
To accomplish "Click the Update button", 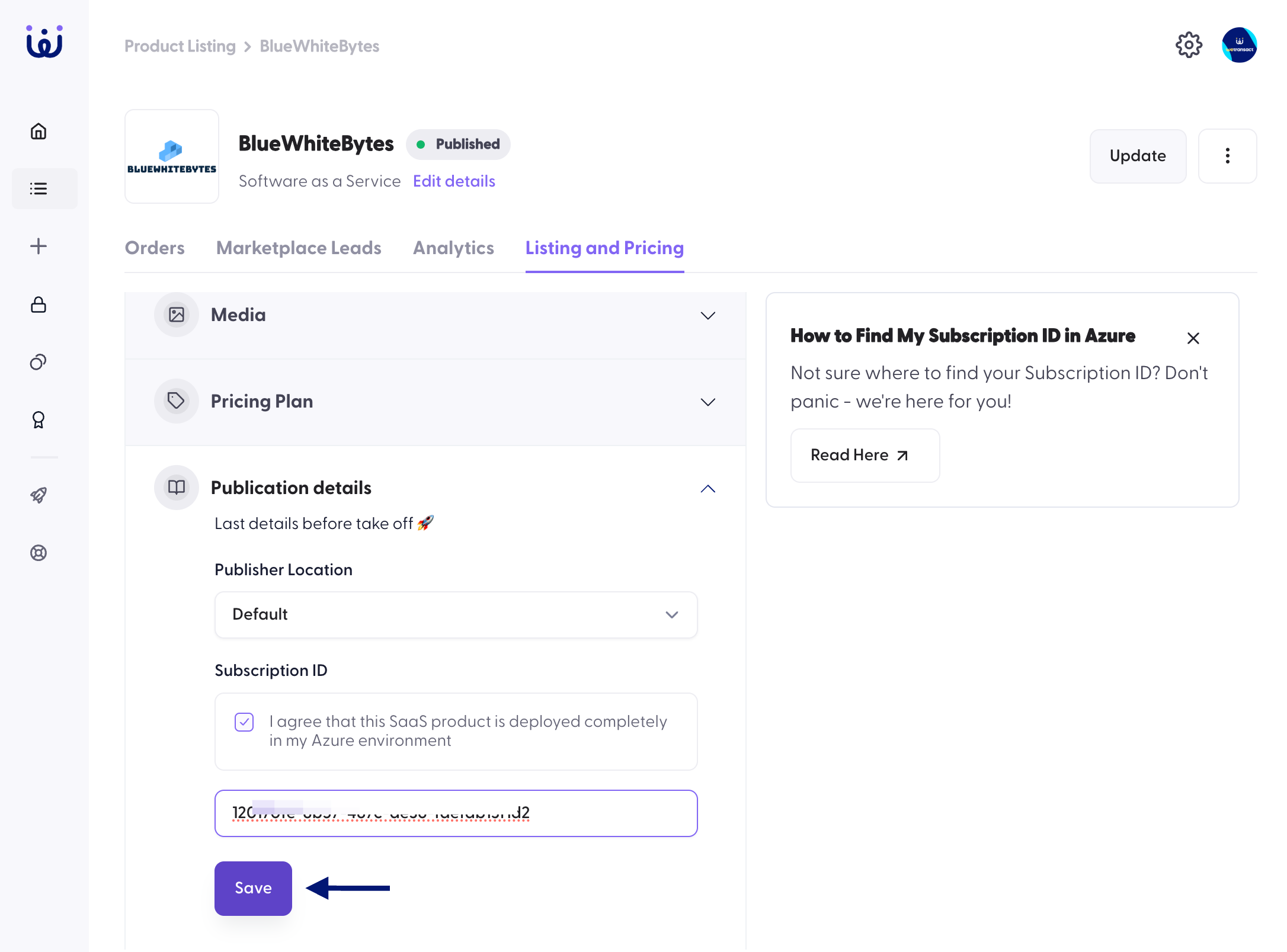I will (1138, 156).
